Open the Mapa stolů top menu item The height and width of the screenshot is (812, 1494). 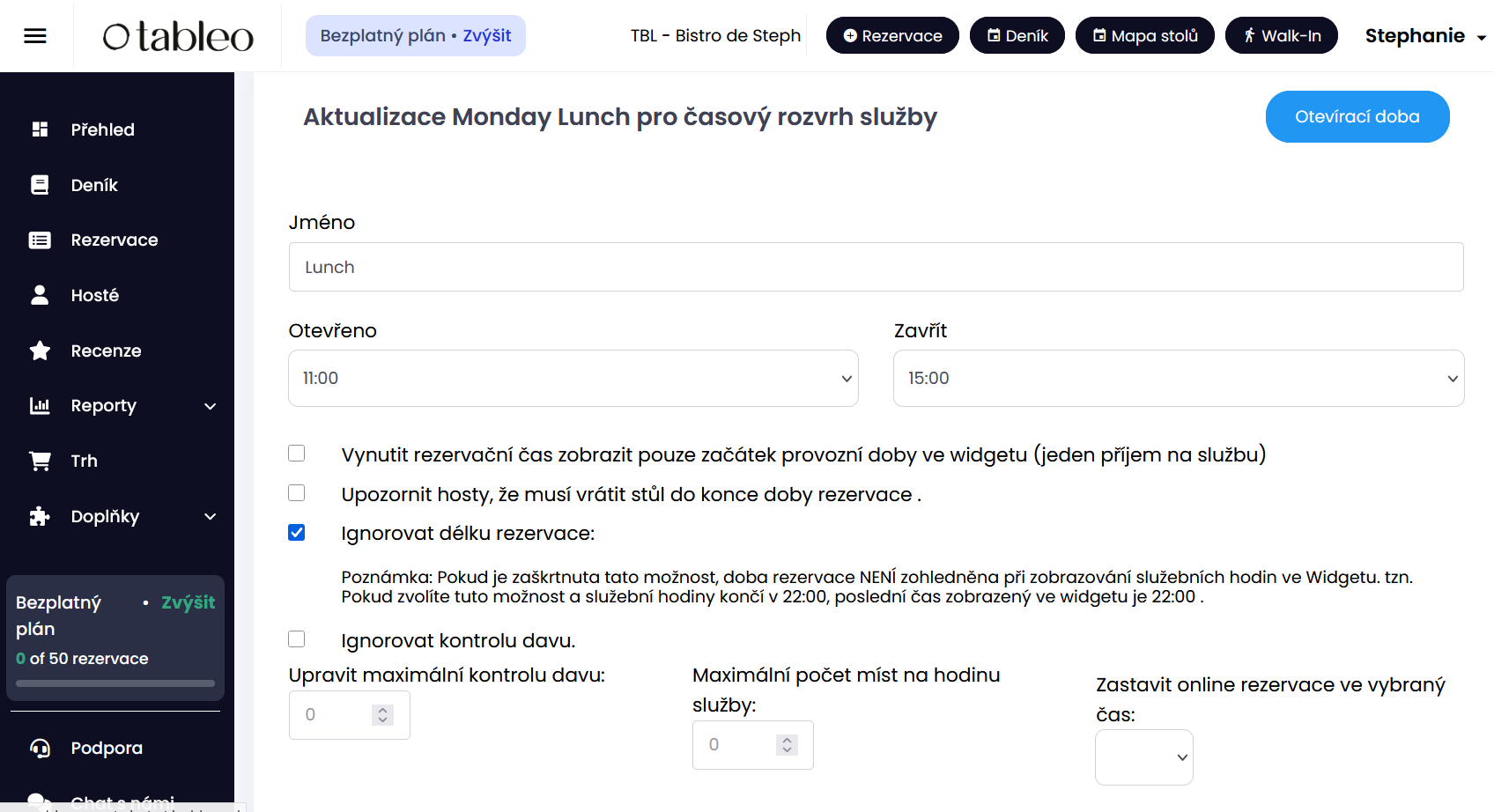[x=1145, y=36]
